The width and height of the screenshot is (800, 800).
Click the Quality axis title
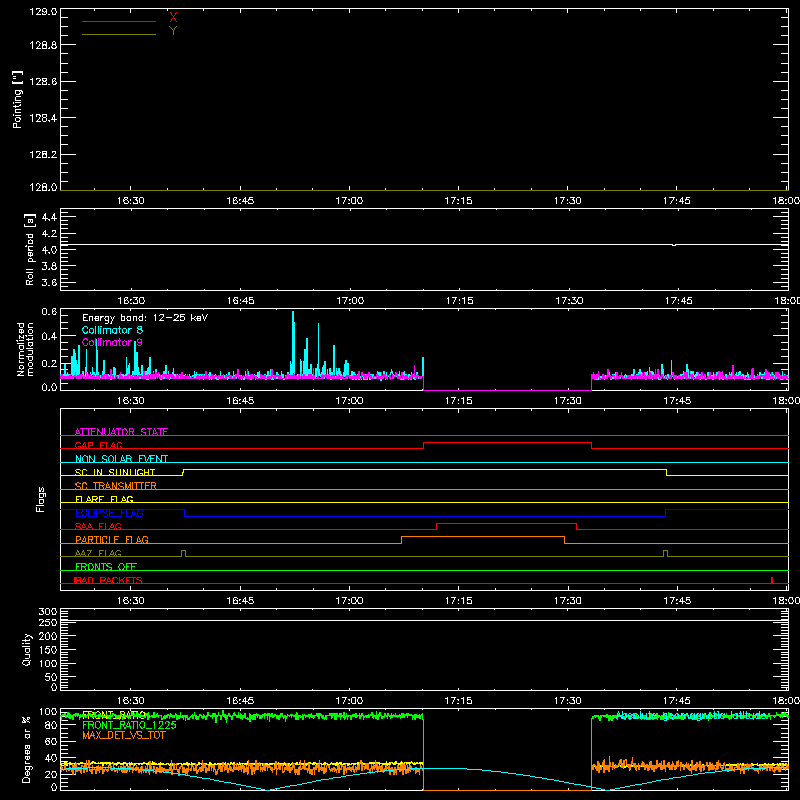click(27, 649)
